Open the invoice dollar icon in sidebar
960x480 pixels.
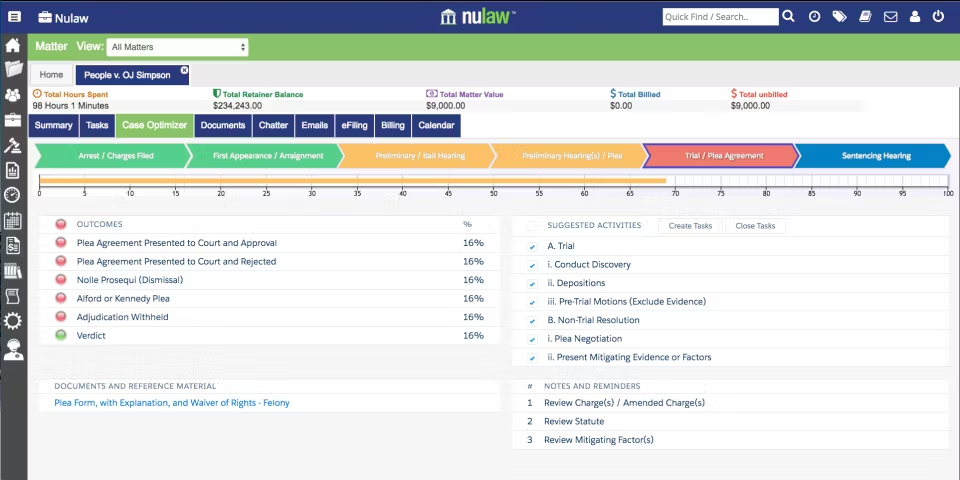click(x=13, y=246)
